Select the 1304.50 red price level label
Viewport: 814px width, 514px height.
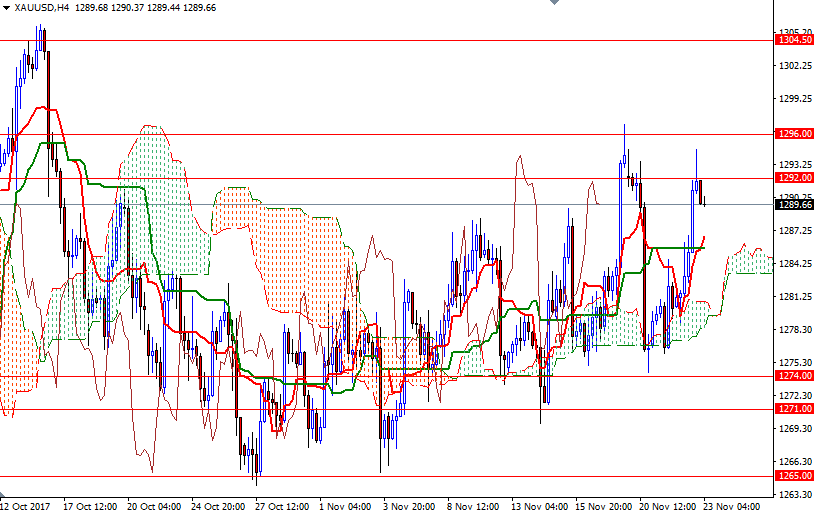point(794,40)
